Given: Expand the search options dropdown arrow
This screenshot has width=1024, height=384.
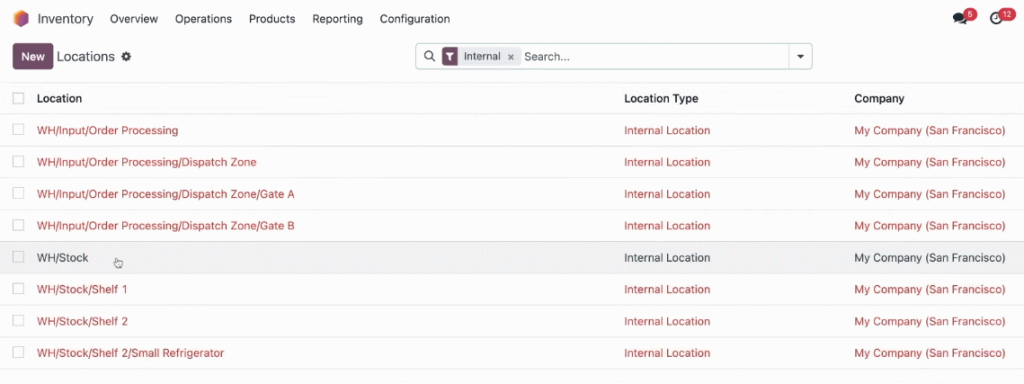Looking at the screenshot, I should coord(800,57).
